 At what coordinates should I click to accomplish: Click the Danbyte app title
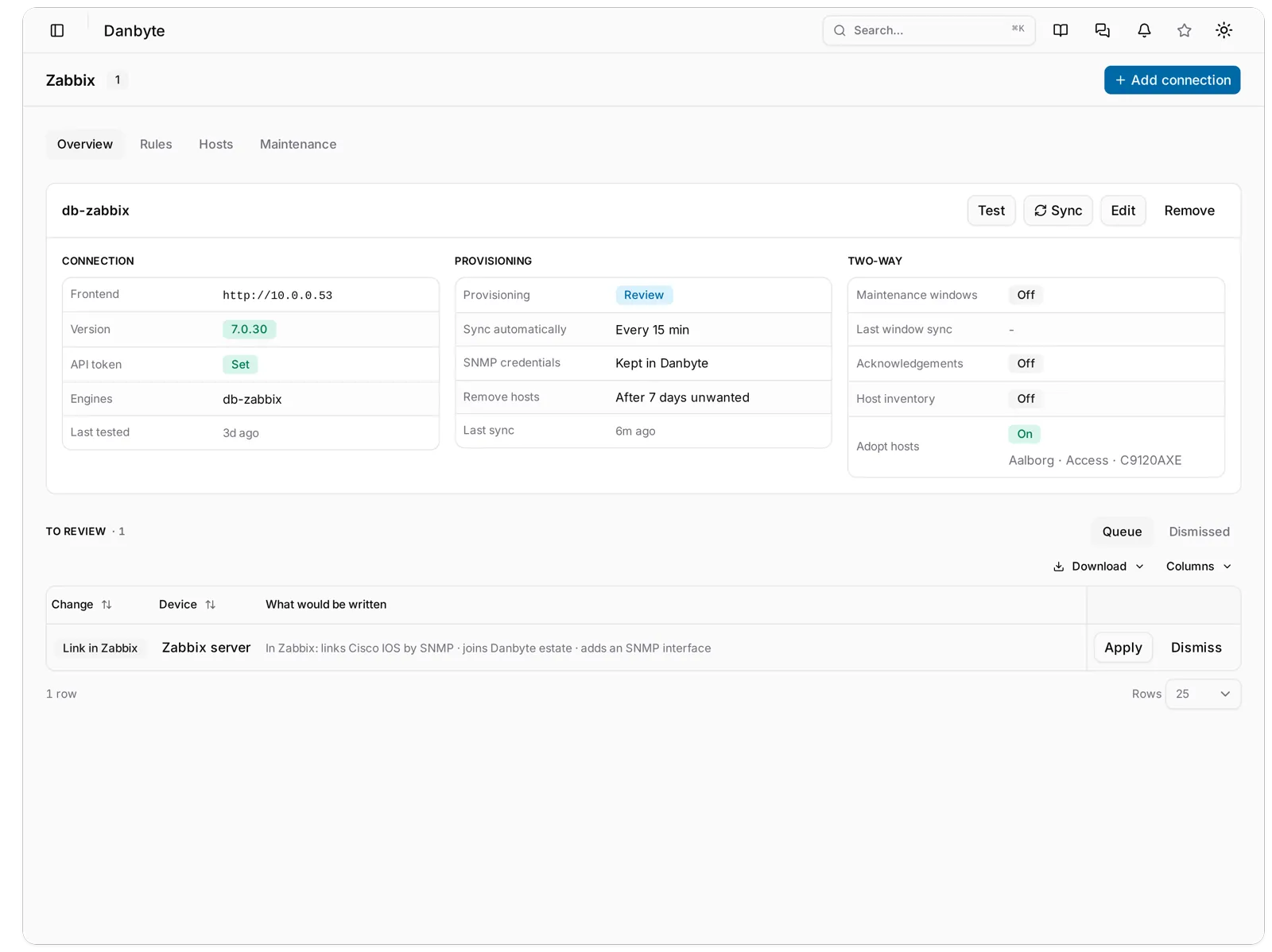click(134, 31)
